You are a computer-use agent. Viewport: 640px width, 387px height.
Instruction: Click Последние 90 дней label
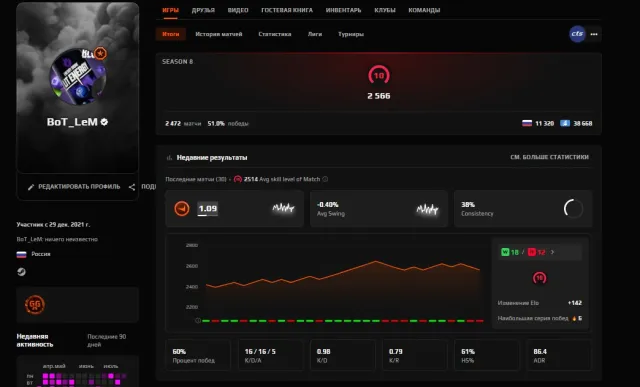[x=107, y=340]
